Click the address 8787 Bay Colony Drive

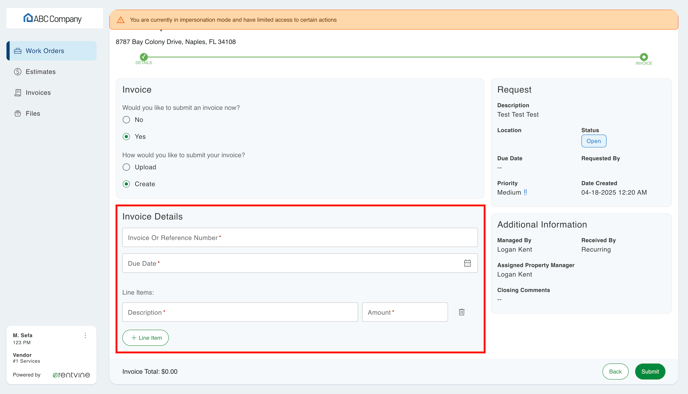pyautogui.click(x=176, y=42)
